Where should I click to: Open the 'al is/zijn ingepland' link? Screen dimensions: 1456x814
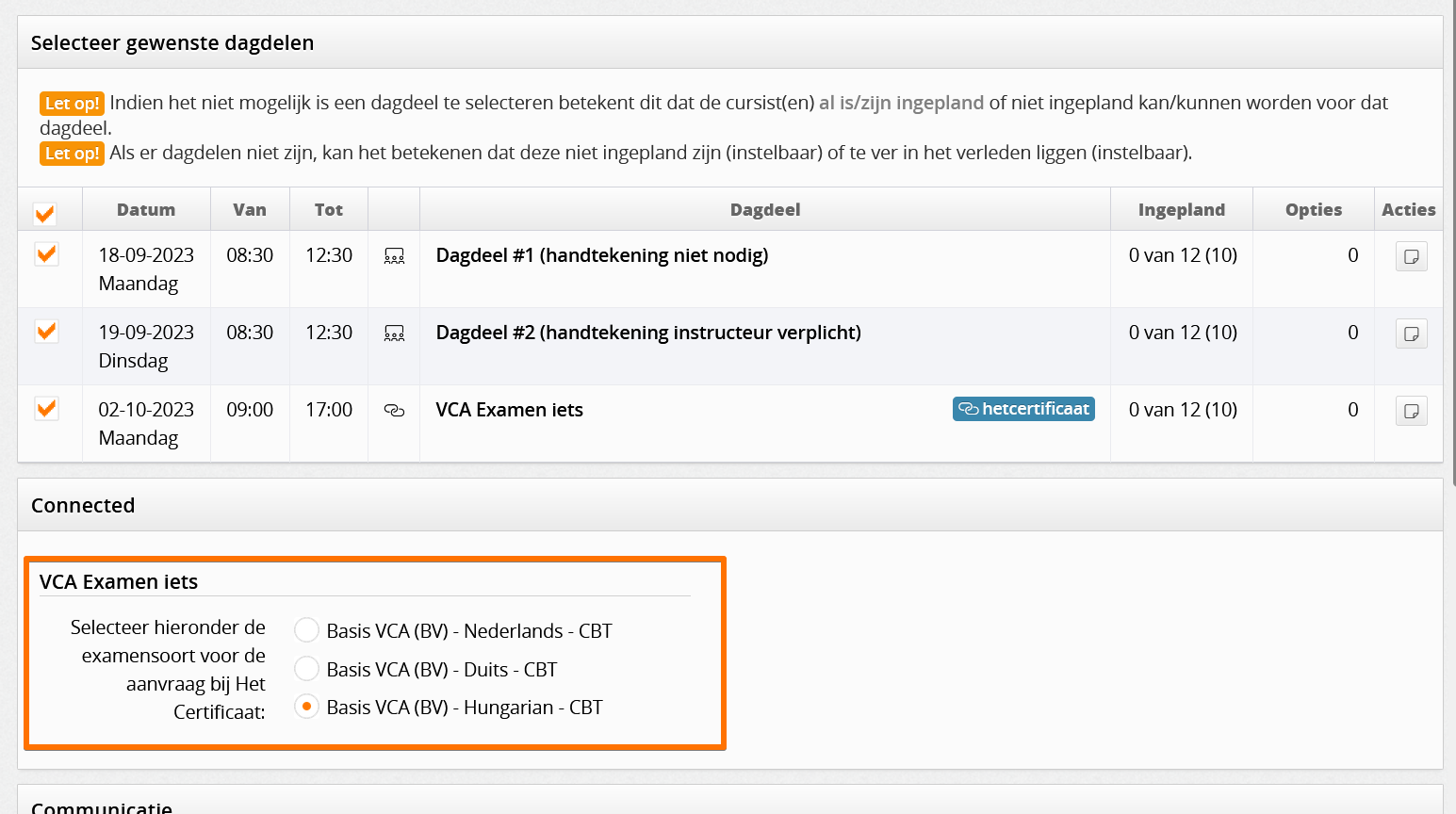pos(901,103)
